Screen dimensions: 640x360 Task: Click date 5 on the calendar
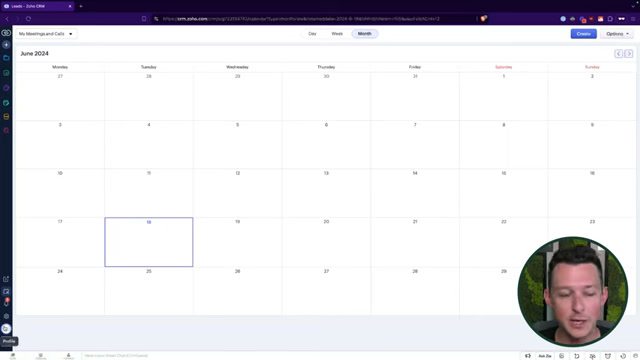(x=238, y=125)
